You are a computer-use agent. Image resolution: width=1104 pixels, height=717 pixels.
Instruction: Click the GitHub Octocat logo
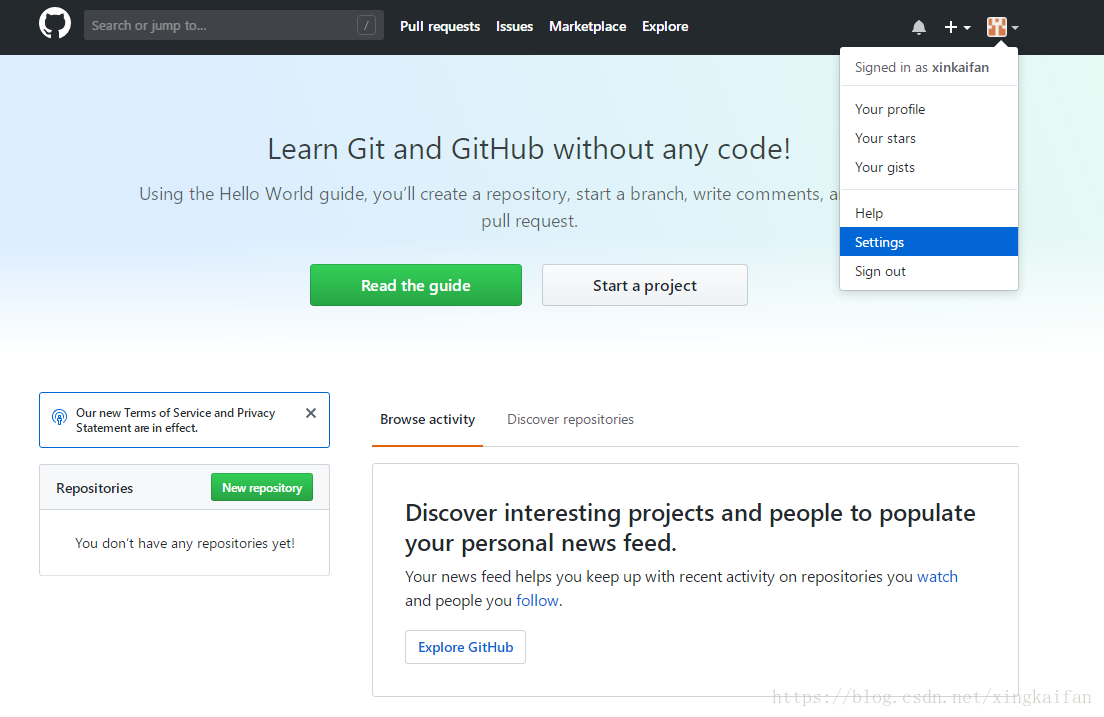(55, 24)
